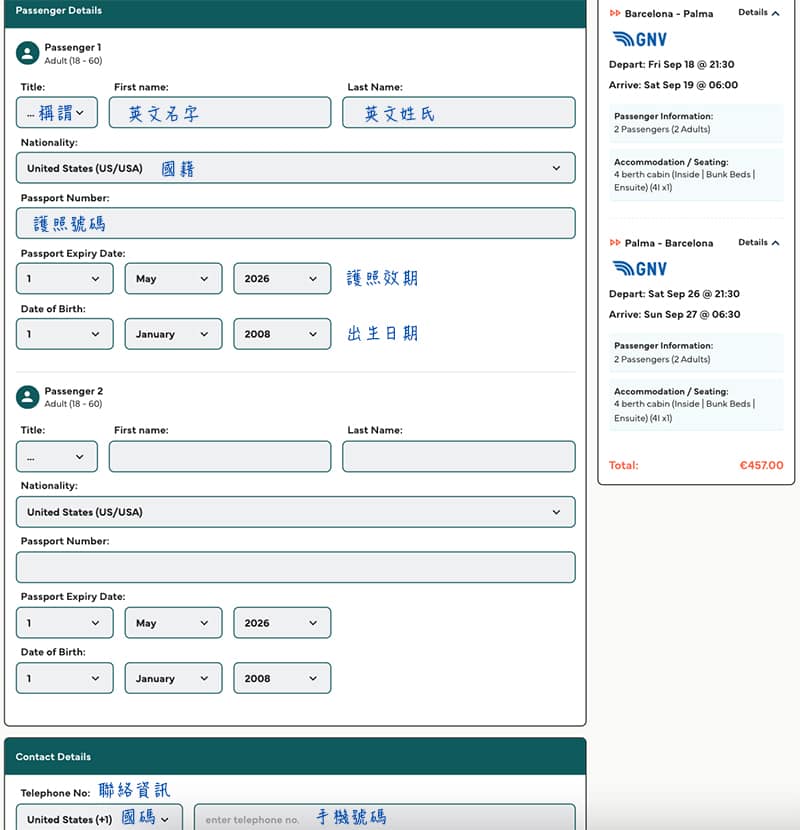Viewport: 800px width, 830px height.
Task: Click the Passenger 1 avatar icon
Action: point(28,53)
